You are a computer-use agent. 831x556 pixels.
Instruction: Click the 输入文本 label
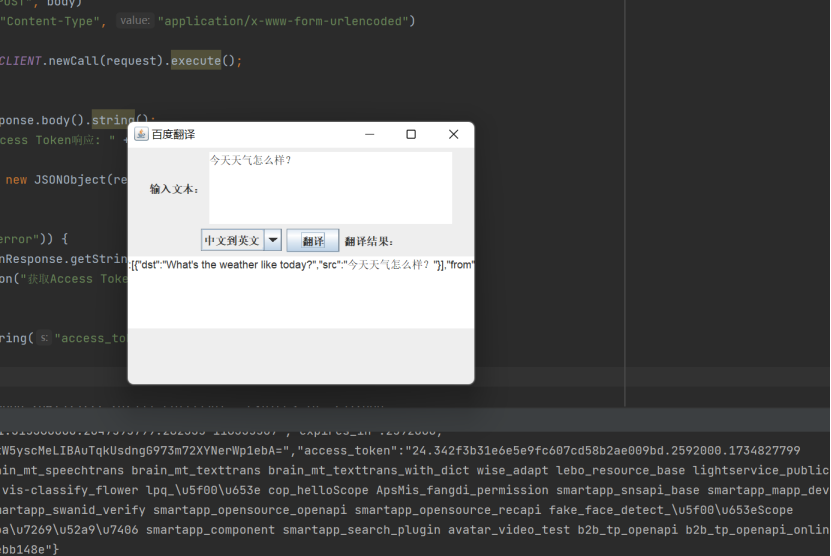(174, 189)
